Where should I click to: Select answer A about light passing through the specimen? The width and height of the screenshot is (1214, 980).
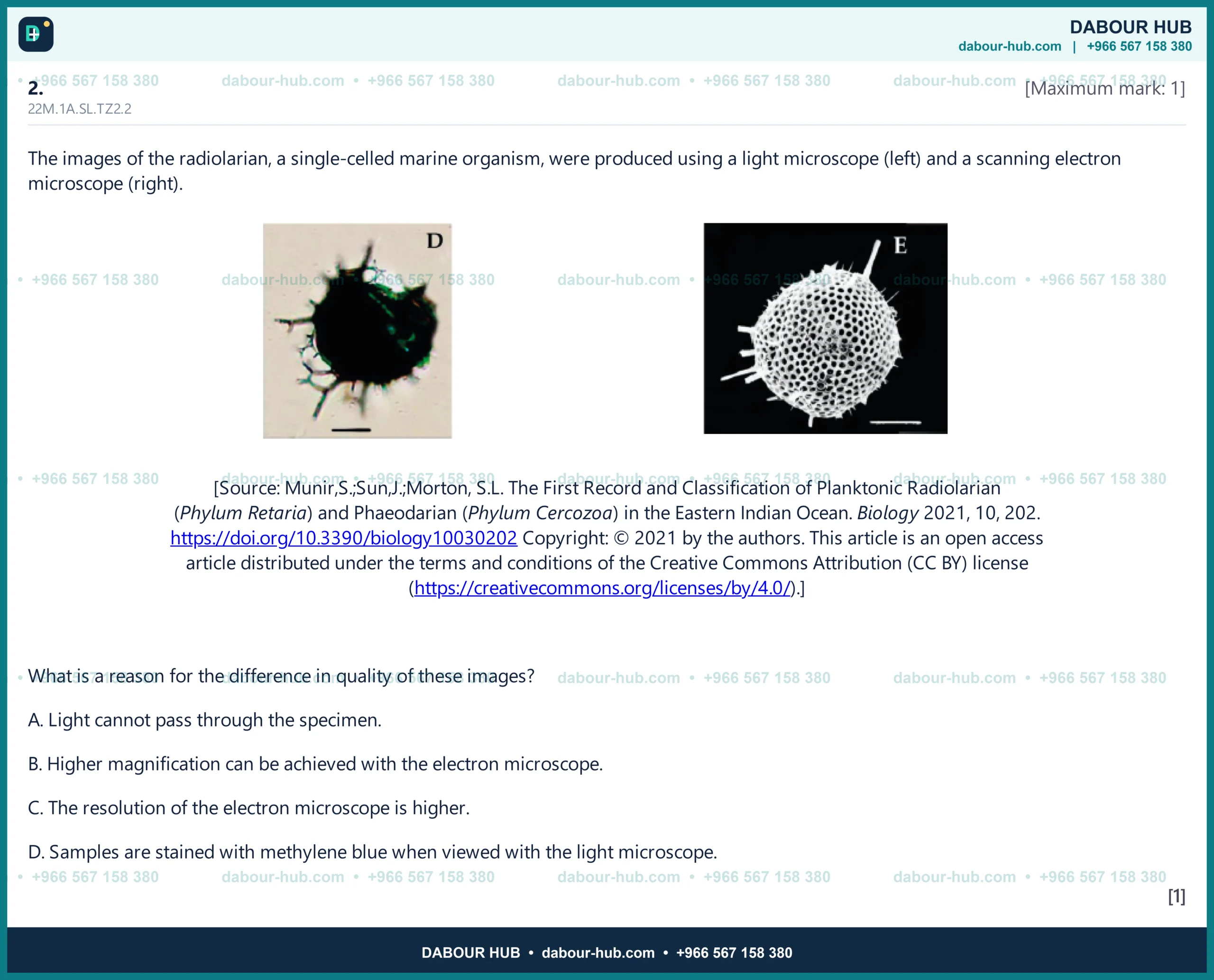coord(205,720)
